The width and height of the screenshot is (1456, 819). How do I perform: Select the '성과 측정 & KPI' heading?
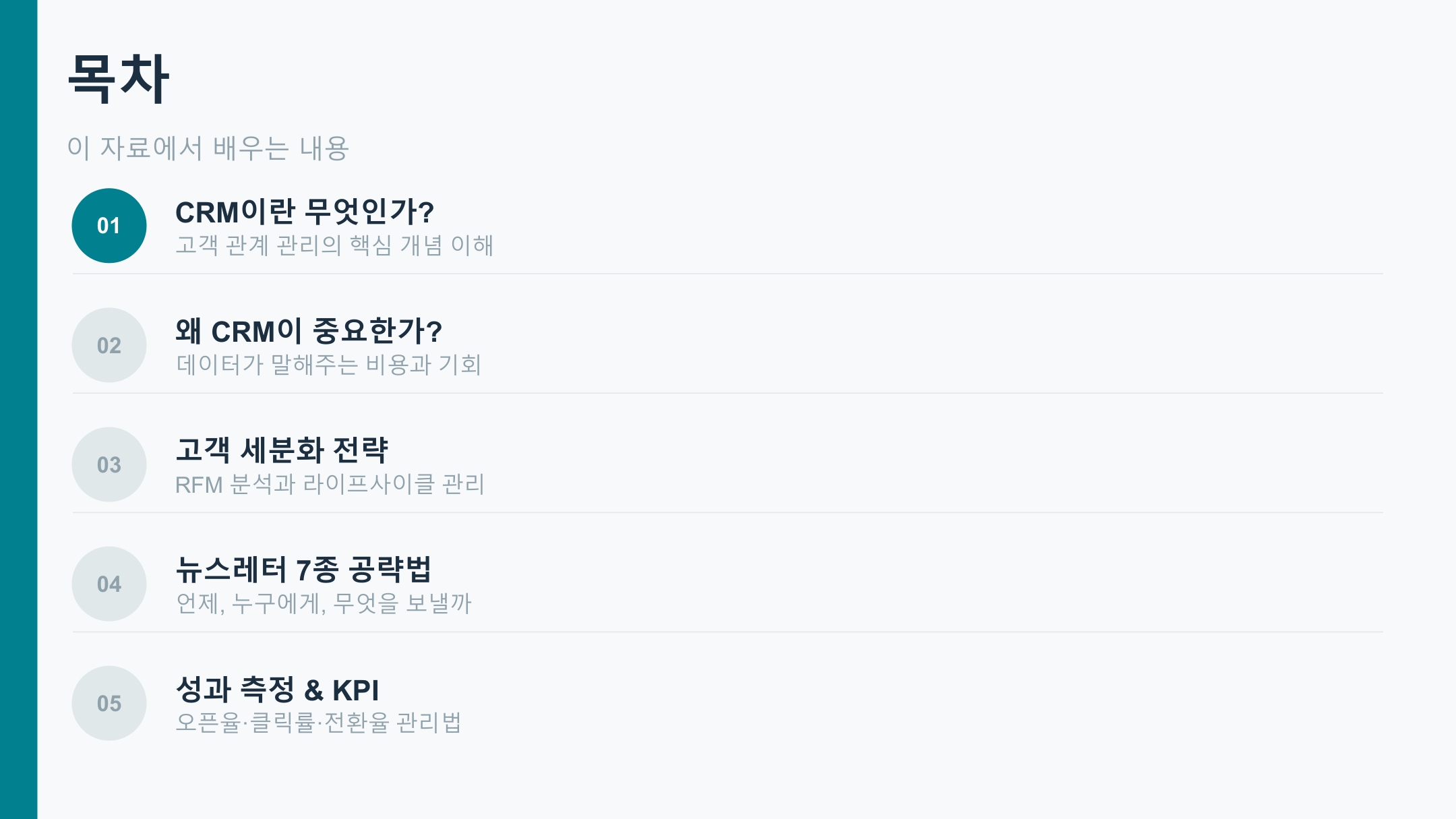[277, 690]
